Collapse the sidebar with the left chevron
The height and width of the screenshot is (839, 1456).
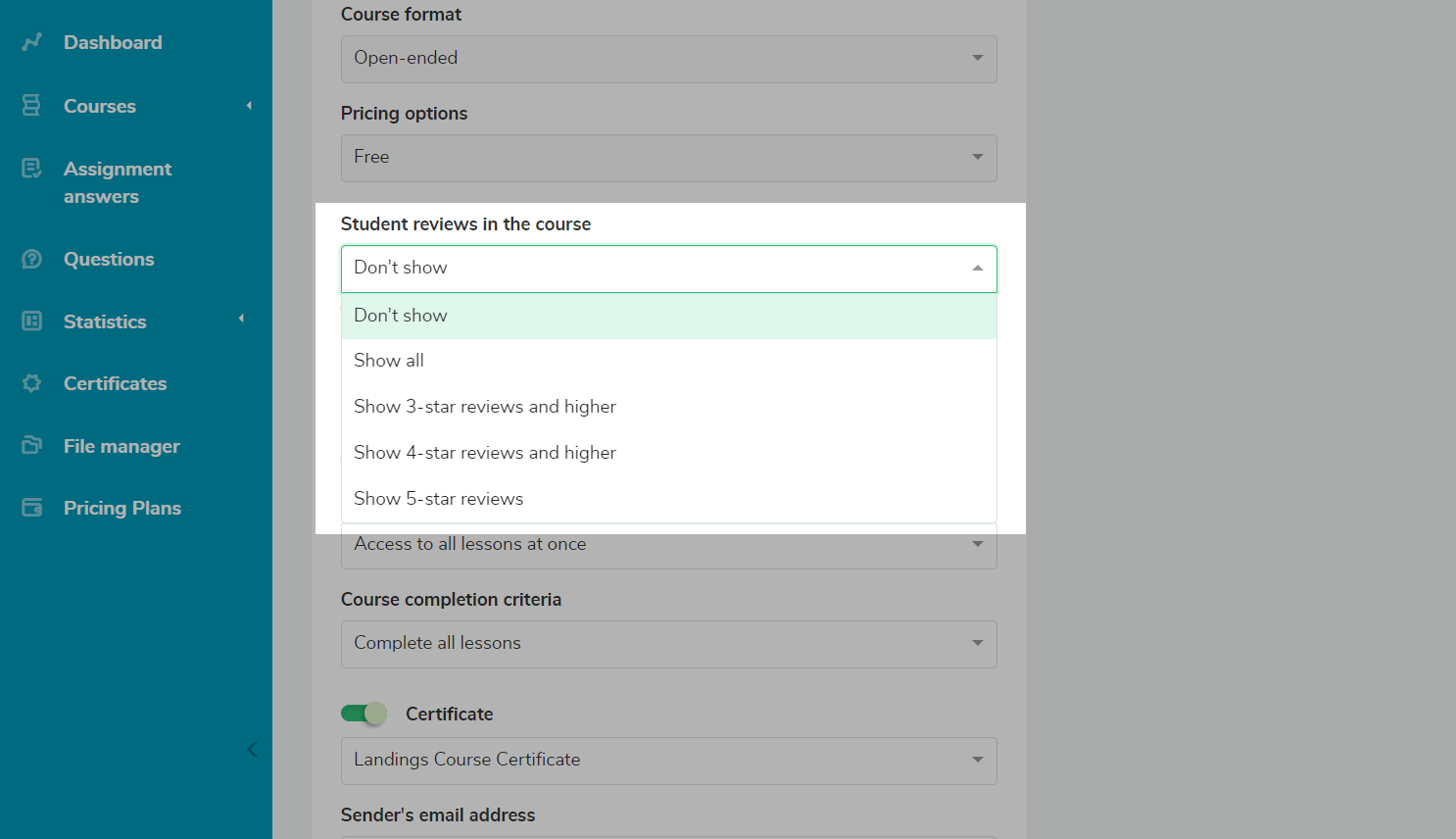click(x=252, y=750)
